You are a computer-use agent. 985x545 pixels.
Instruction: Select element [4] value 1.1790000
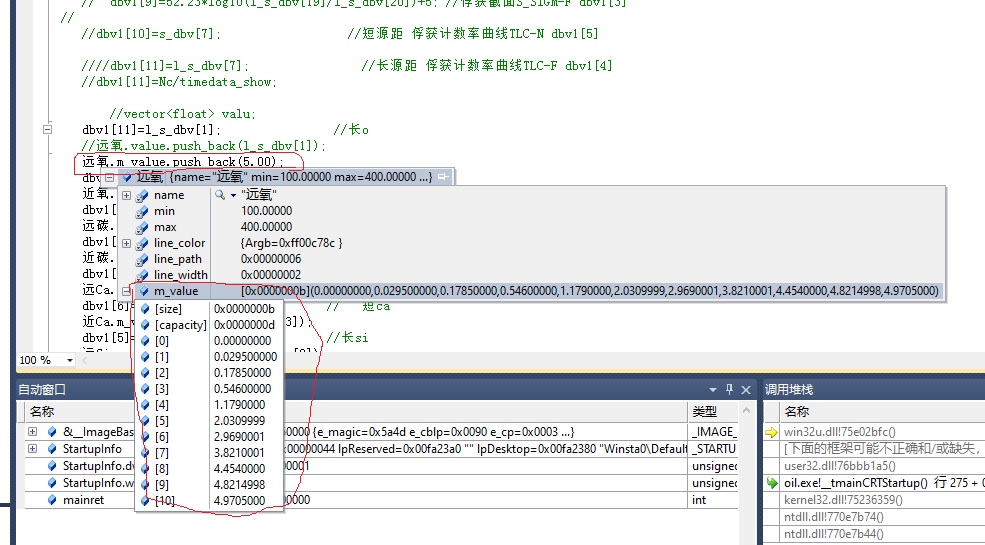[240, 405]
